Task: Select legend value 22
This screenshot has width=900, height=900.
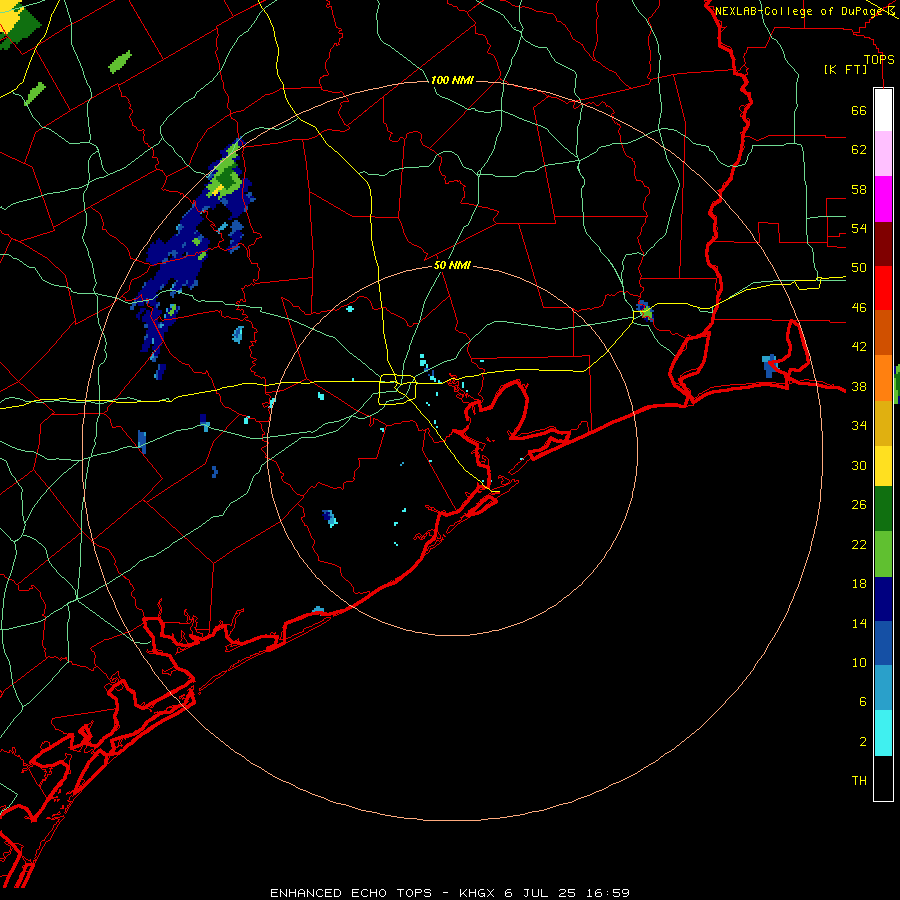Action: click(859, 544)
